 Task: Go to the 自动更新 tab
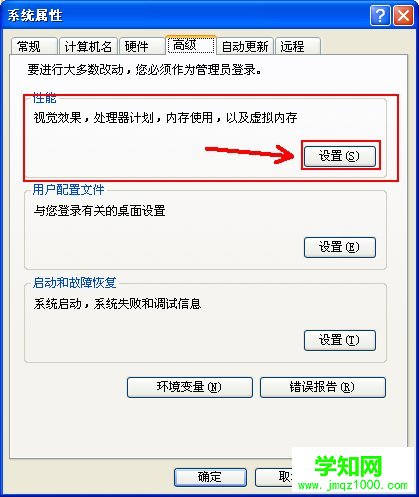pos(245,46)
